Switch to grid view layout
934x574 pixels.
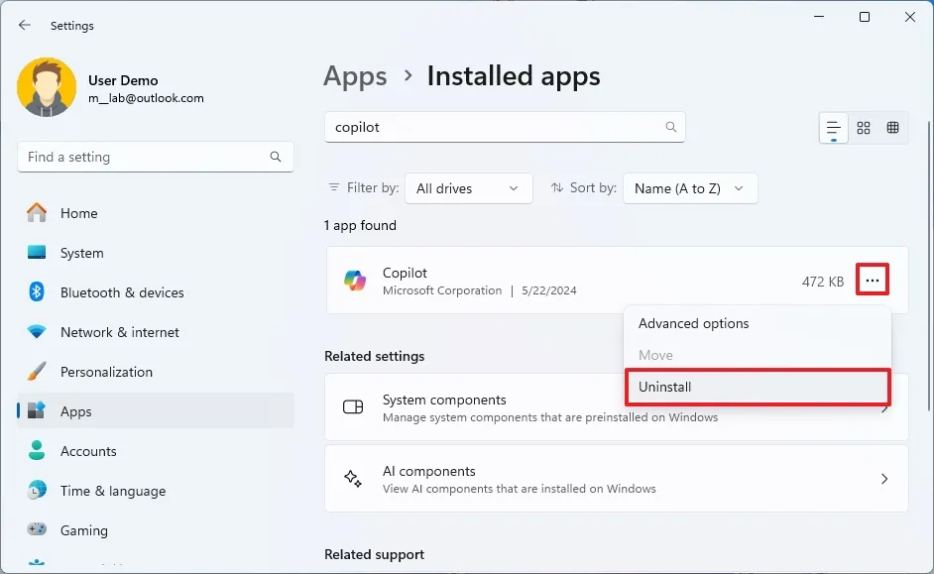864,128
